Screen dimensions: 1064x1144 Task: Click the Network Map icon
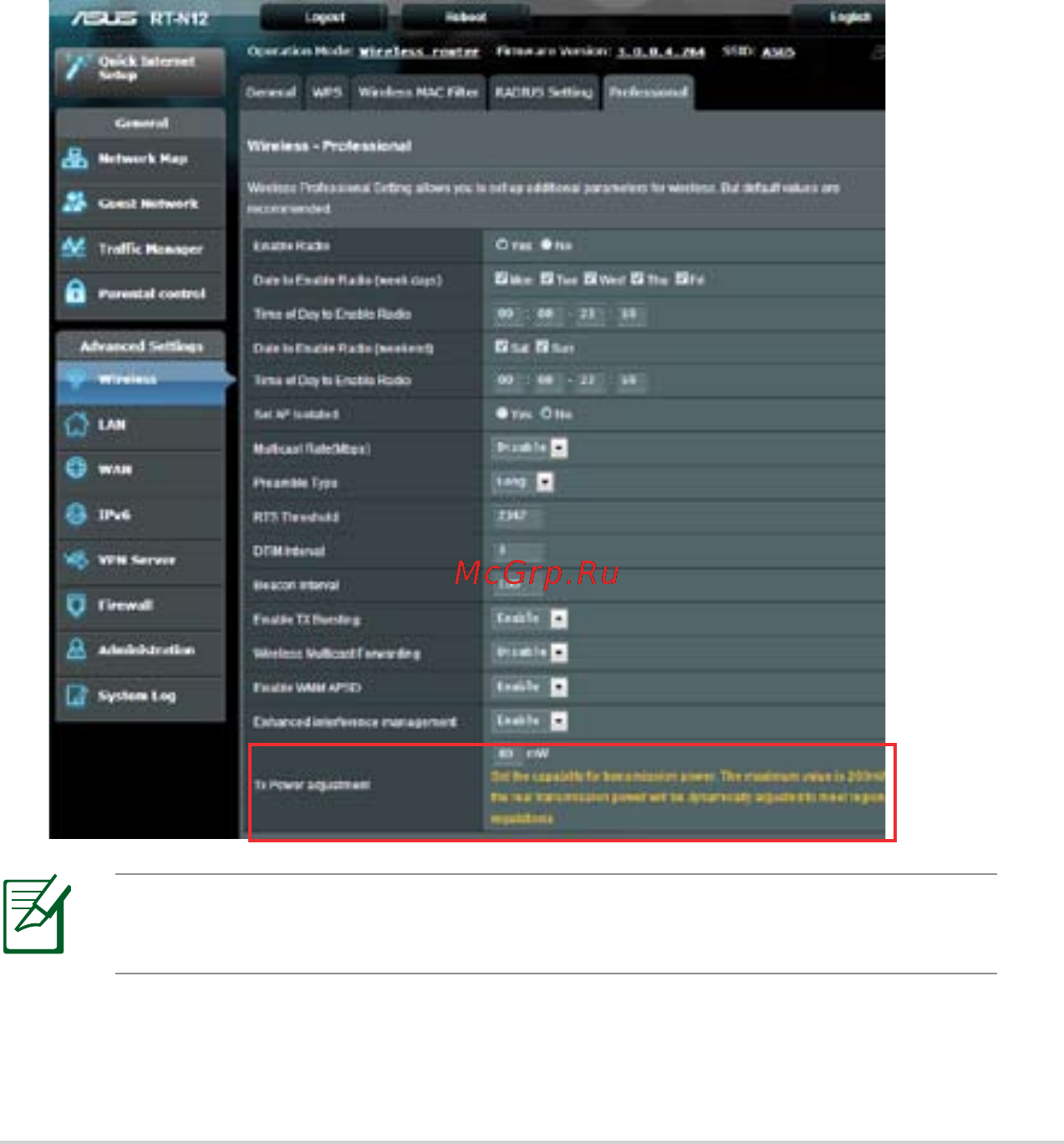(x=75, y=157)
